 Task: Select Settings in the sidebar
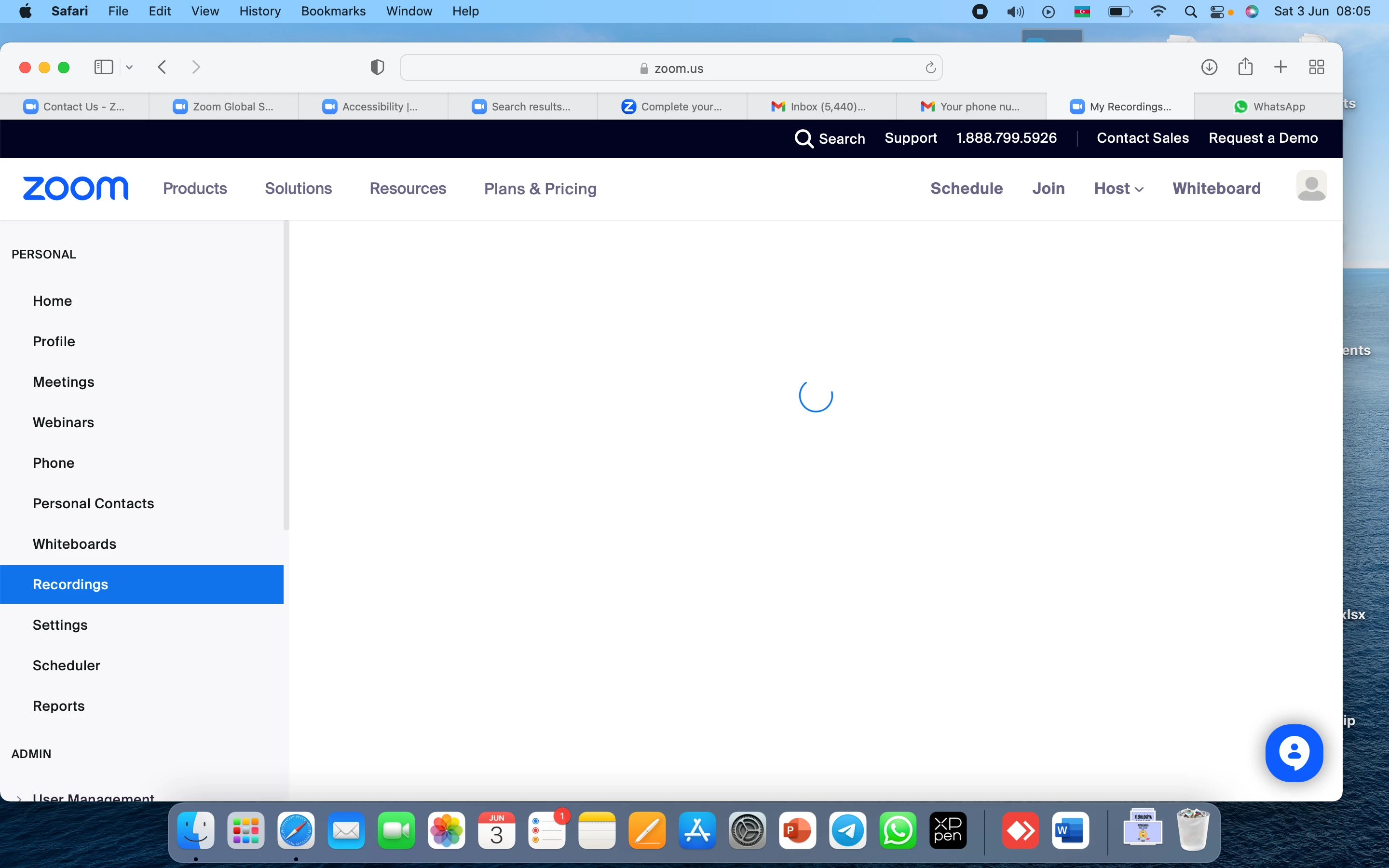click(x=60, y=624)
